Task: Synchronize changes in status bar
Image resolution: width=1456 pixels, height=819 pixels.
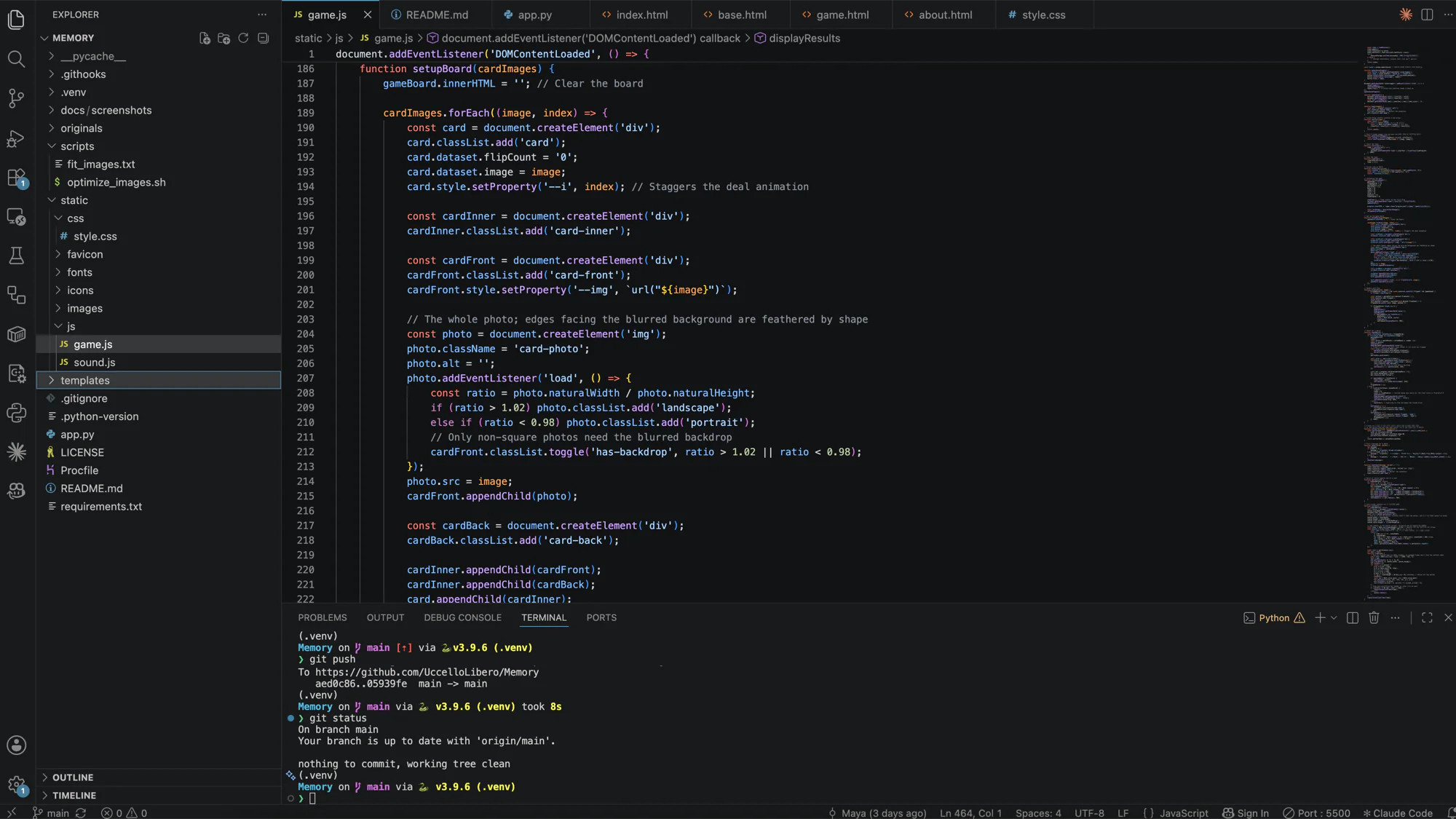Action: point(81,812)
